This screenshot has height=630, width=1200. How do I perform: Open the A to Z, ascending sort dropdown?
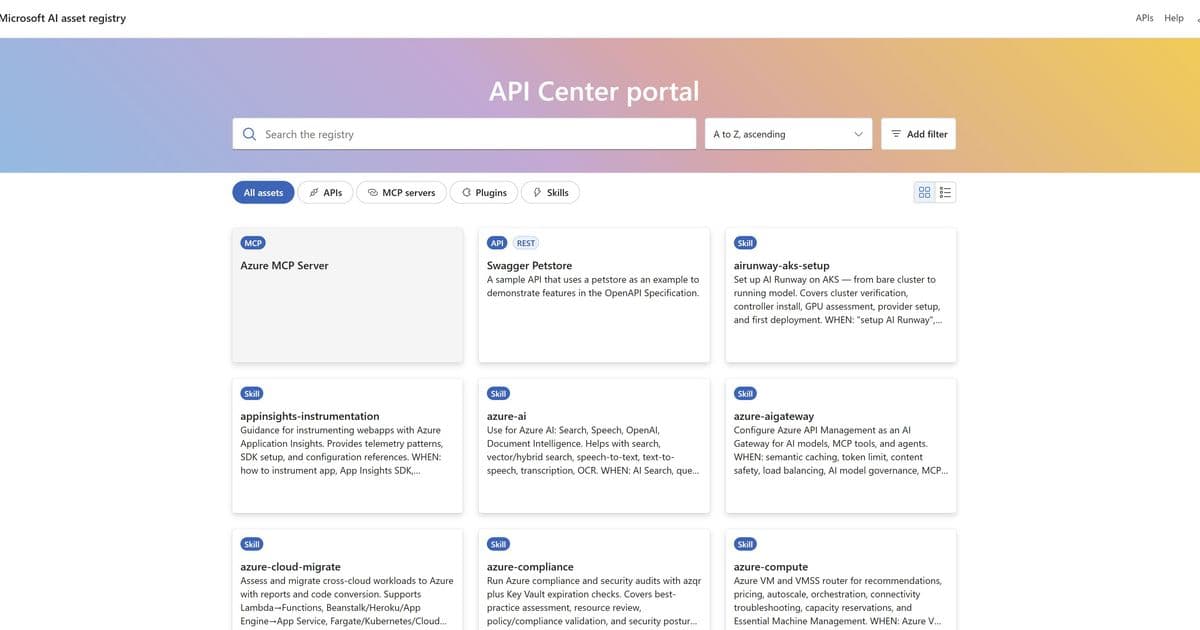(788, 134)
